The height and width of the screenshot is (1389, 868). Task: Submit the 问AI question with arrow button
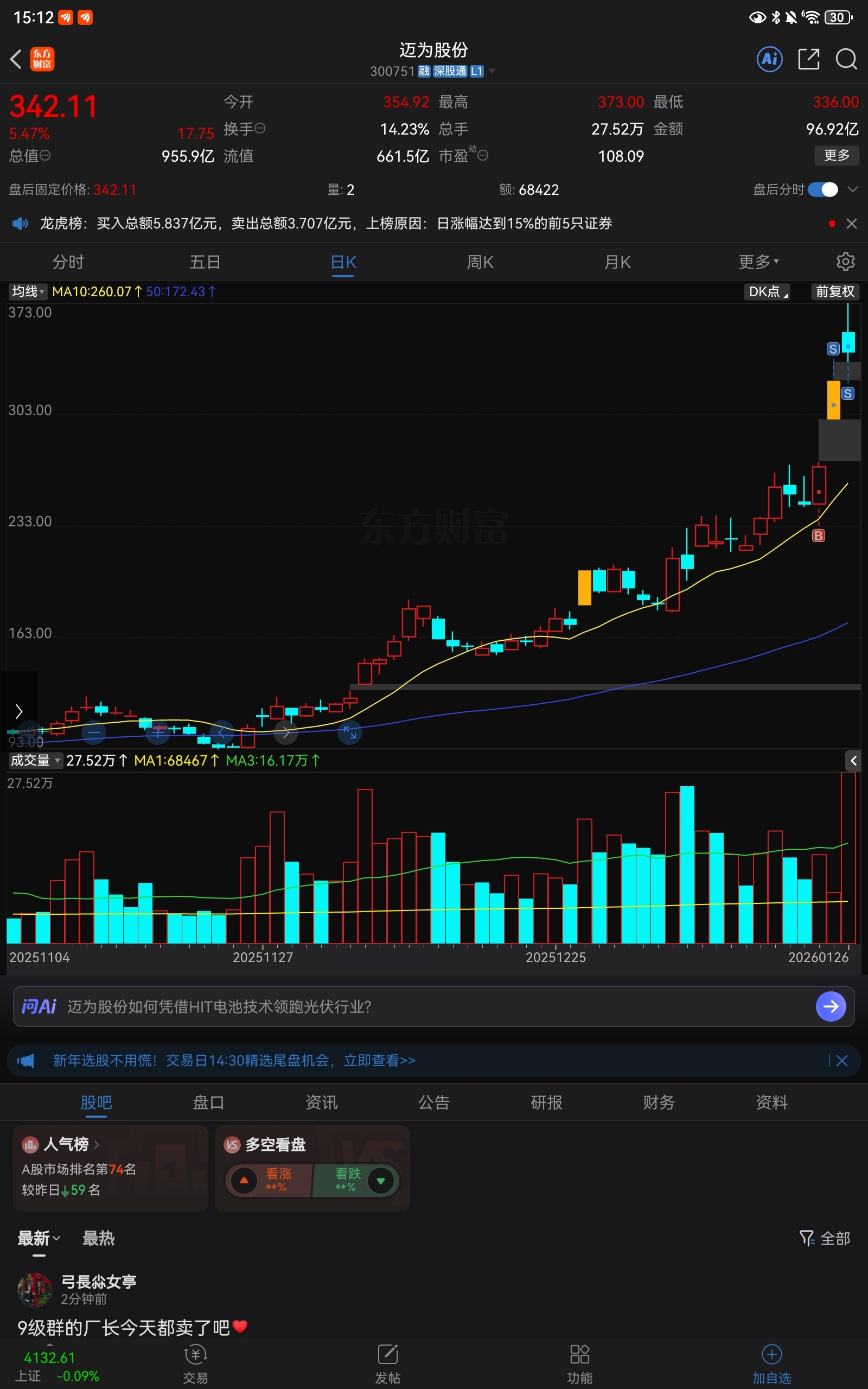pos(831,1006)
